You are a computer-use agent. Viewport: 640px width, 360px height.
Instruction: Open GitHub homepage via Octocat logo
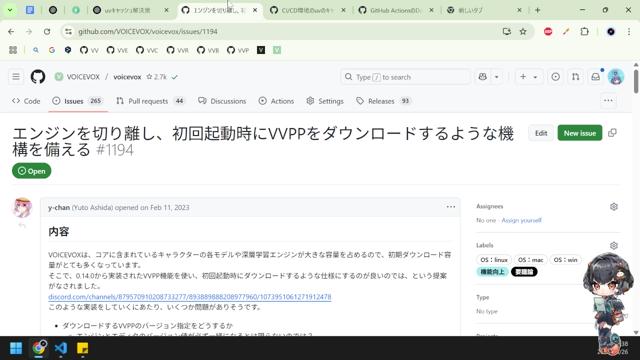pos(38,77)
